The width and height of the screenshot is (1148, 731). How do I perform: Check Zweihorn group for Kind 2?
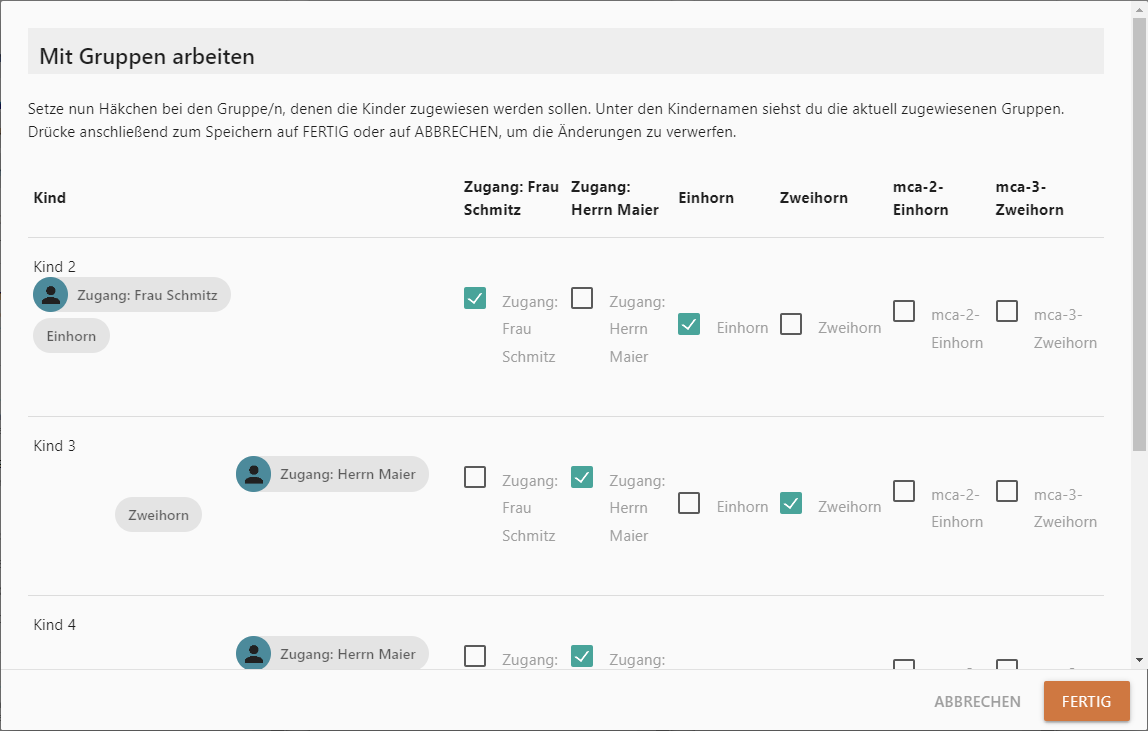pos(791,324)
